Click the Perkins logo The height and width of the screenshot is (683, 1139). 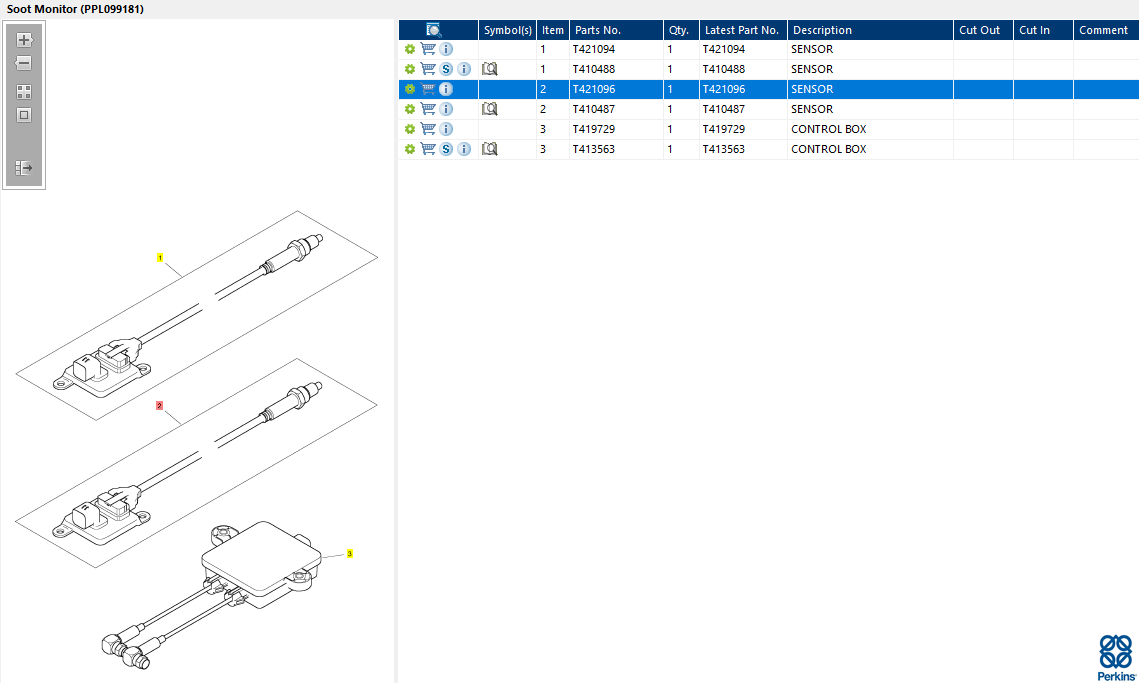[x=1116, y=658]
